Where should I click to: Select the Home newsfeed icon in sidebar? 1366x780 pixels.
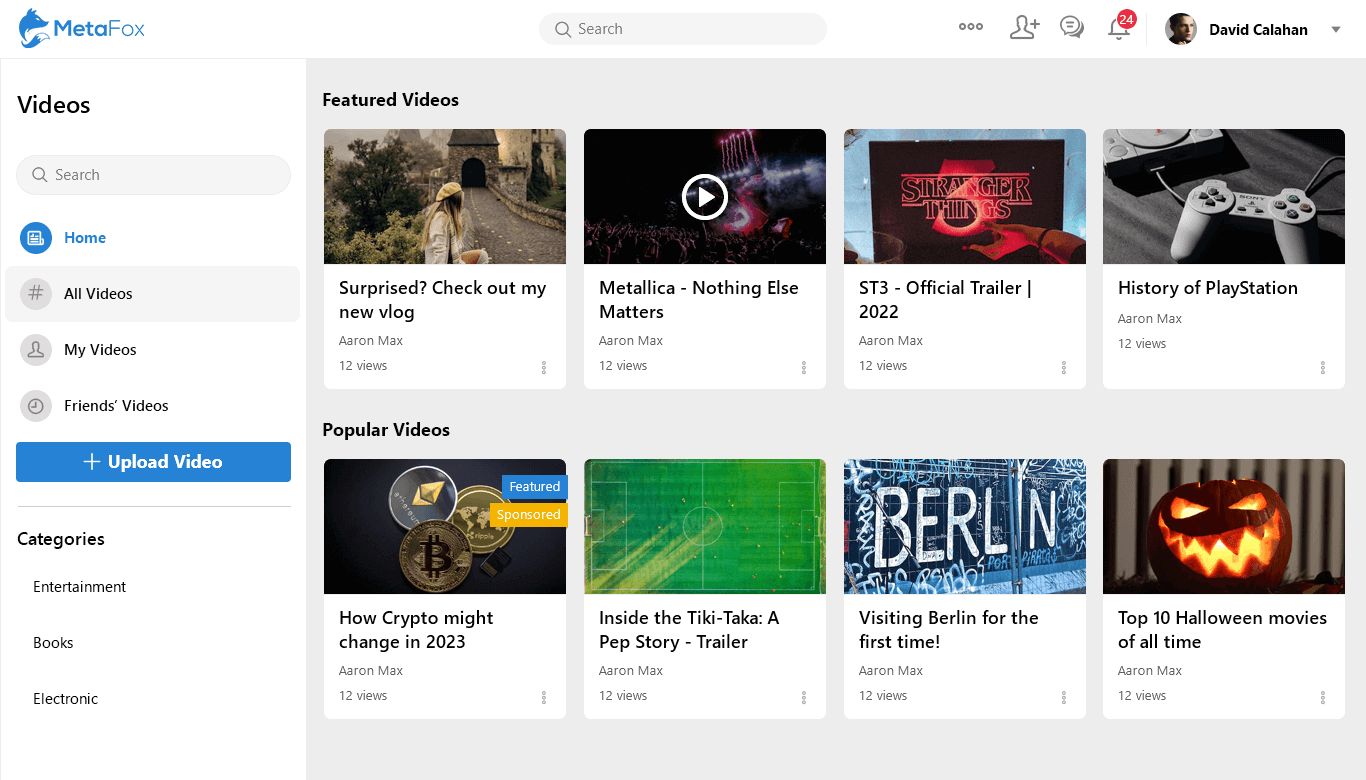coord(36,237)
